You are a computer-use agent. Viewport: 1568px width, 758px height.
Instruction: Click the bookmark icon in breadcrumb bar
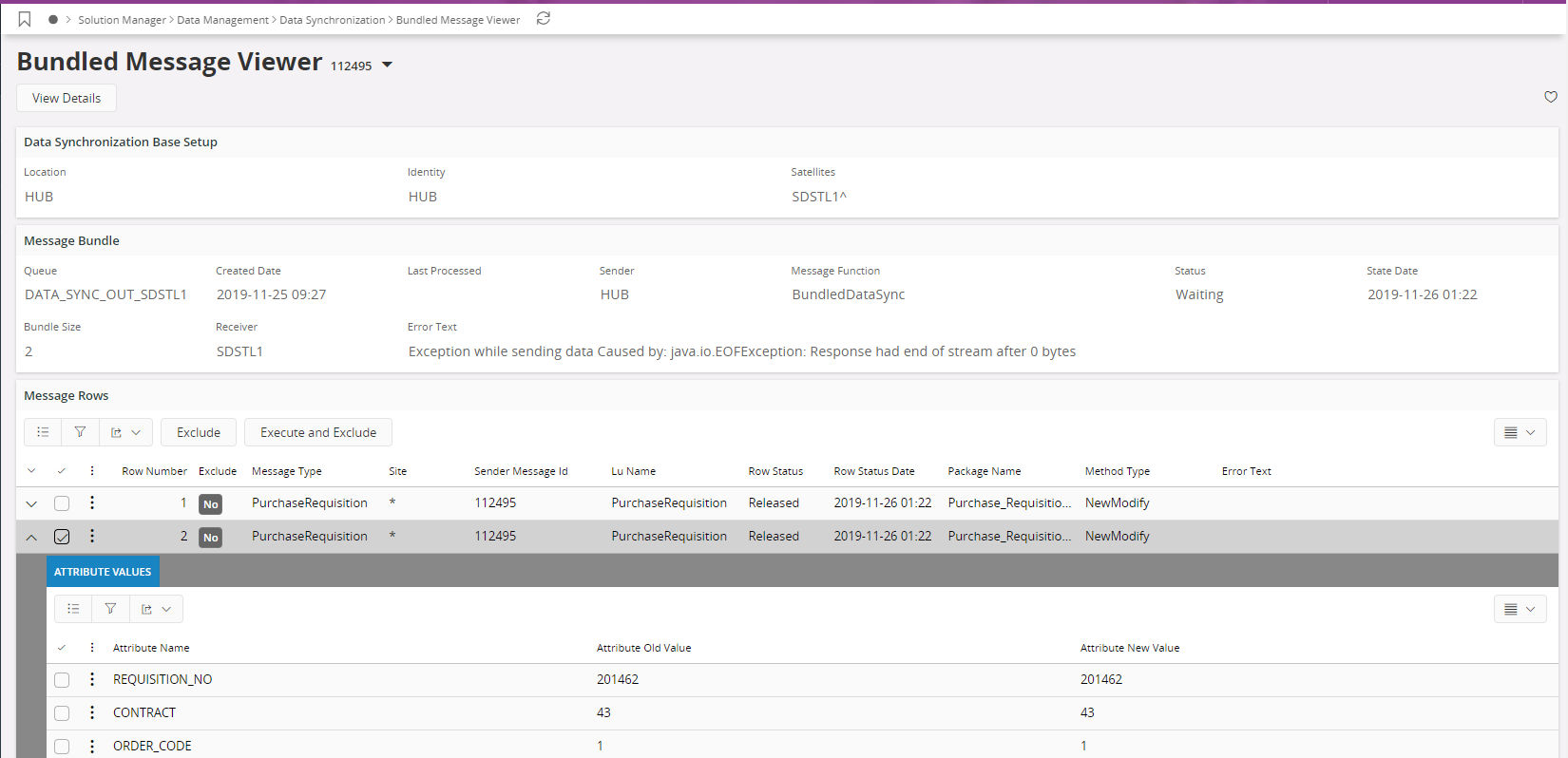pyautogui.click(x=25, y=19)
